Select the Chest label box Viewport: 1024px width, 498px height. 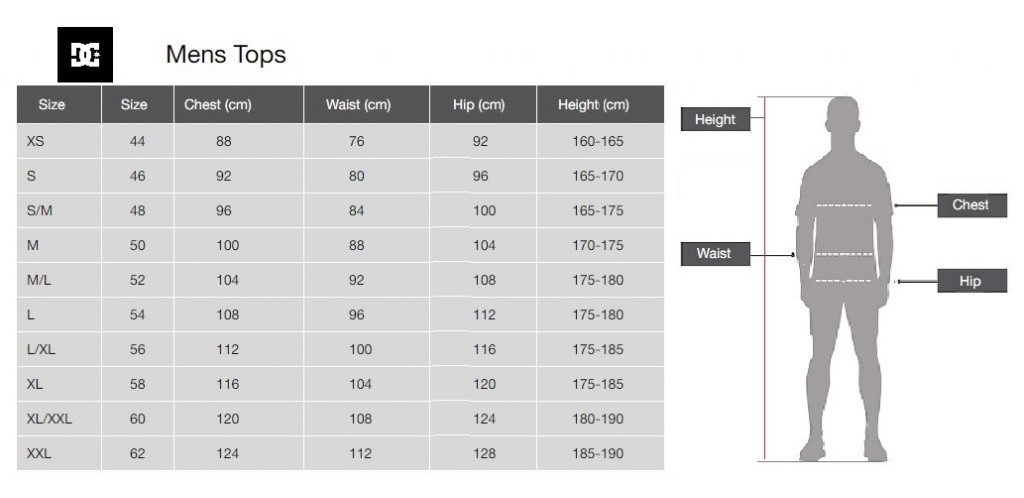tap(972, 205)
